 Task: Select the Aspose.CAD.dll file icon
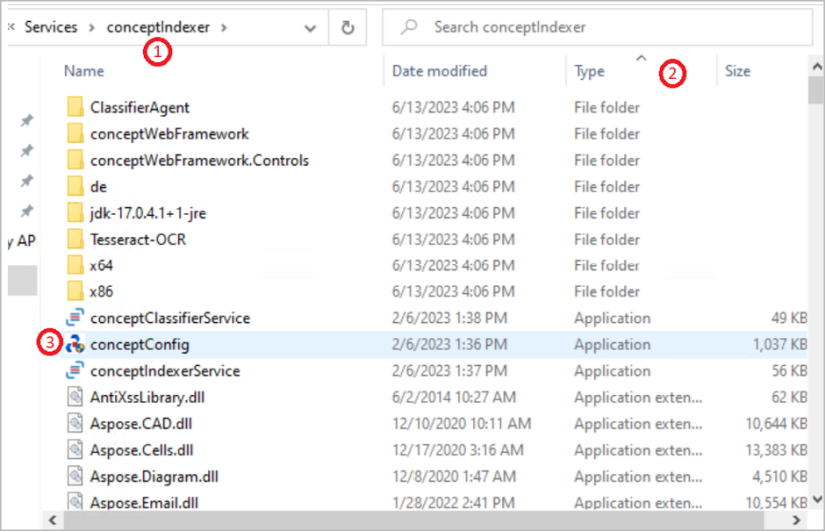tap(75, 423)
